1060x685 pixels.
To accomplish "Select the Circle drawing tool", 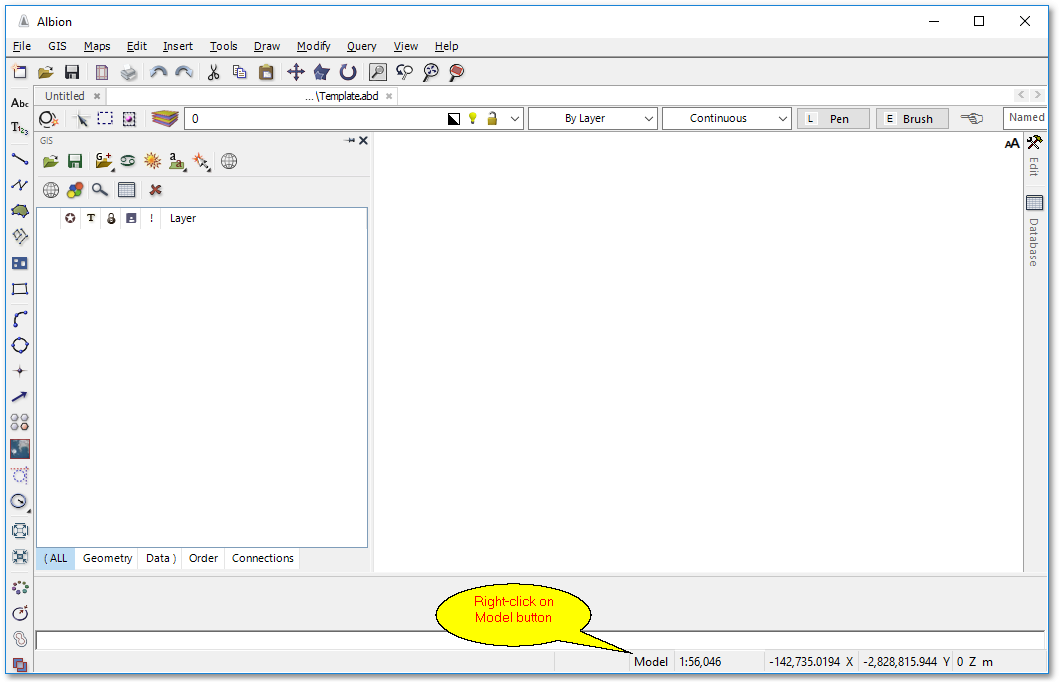I will (20, 346).
